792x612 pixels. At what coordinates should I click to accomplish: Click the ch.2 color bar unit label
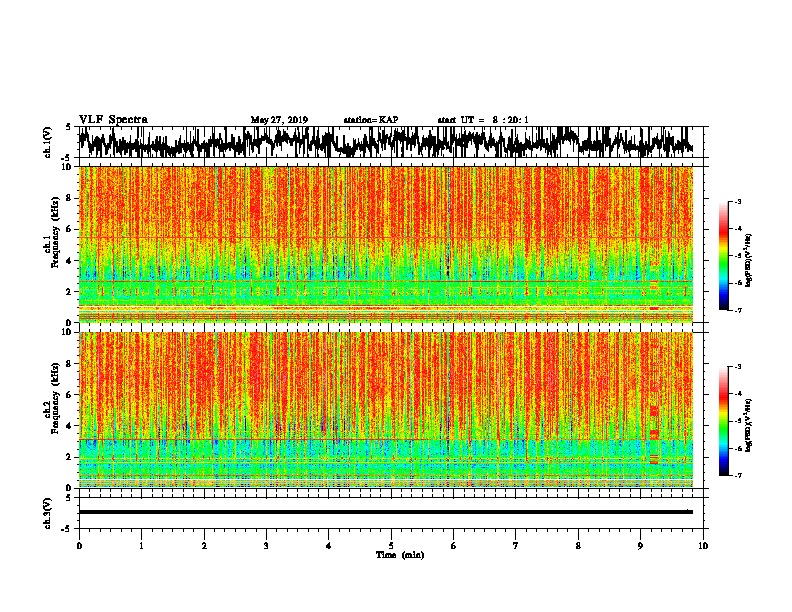pyautogui.click(x=748, y=425)
